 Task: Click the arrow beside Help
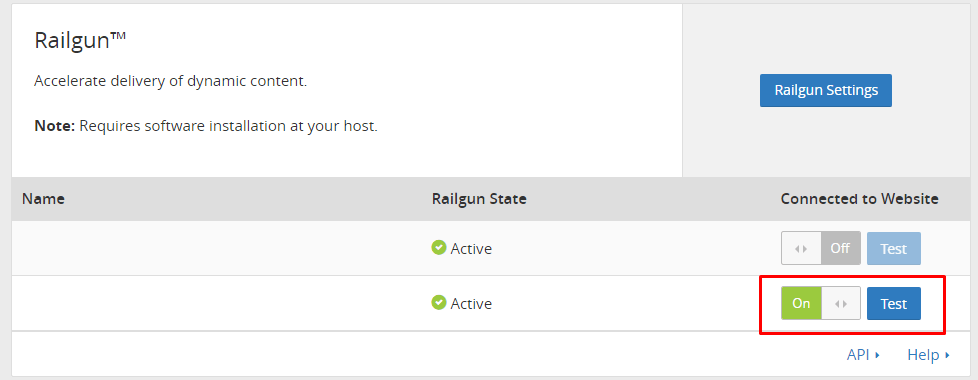tap(947, 356)
